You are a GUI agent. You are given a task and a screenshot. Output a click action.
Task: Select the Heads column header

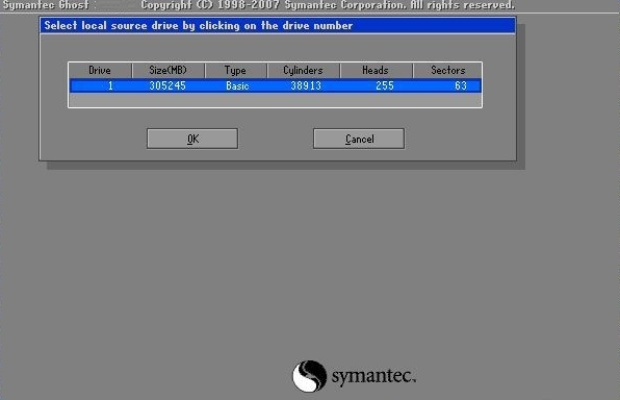pyautogui.click(x=375, y=71)
